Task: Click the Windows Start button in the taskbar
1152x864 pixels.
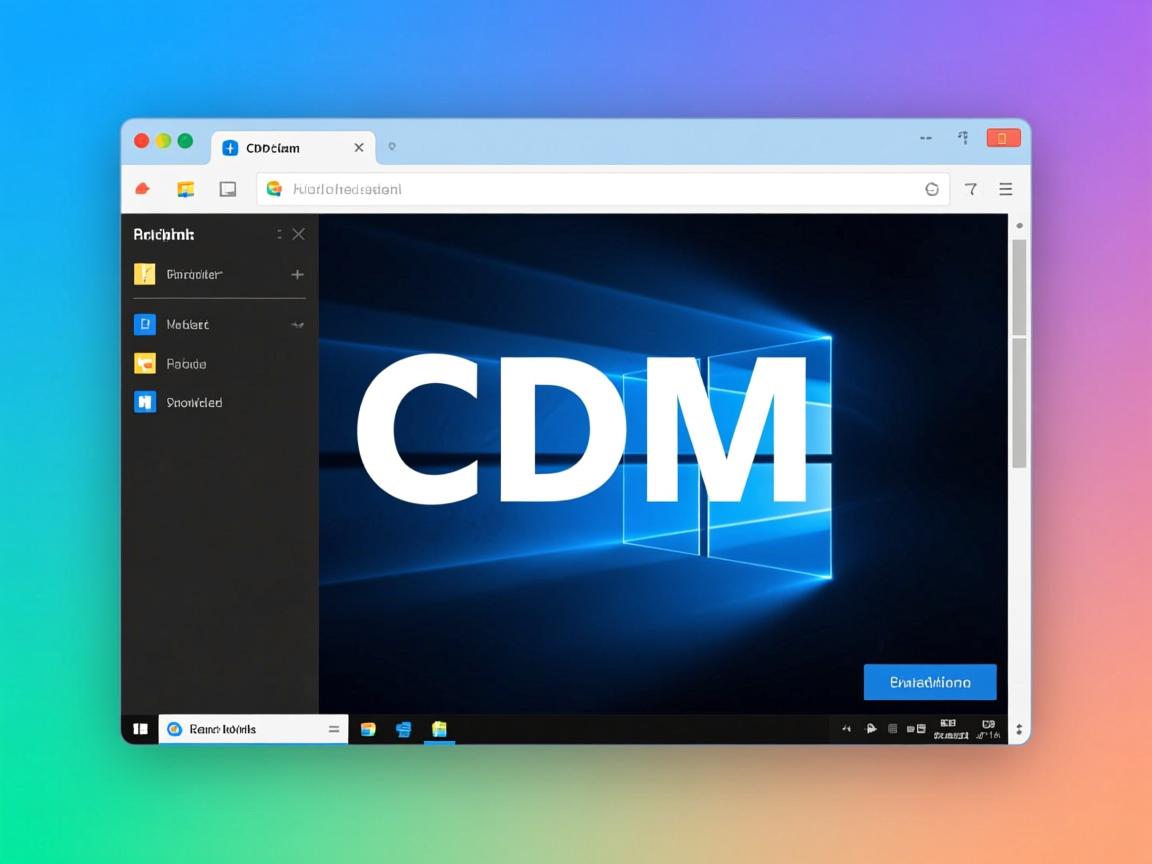Action: coord(141,729)
